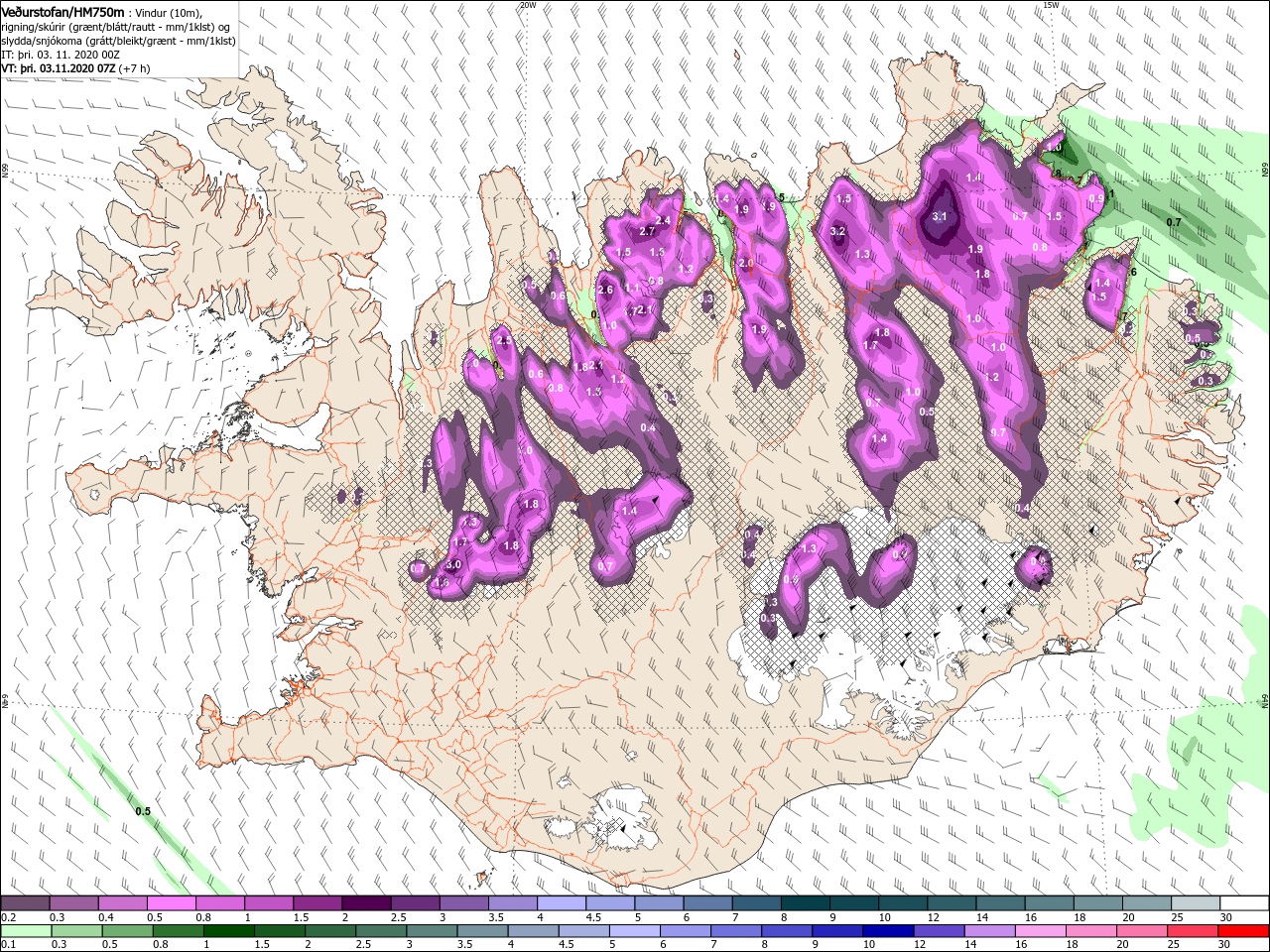
Task: Select lower-row swatch starting at 3
Action: tap(432, 931)
